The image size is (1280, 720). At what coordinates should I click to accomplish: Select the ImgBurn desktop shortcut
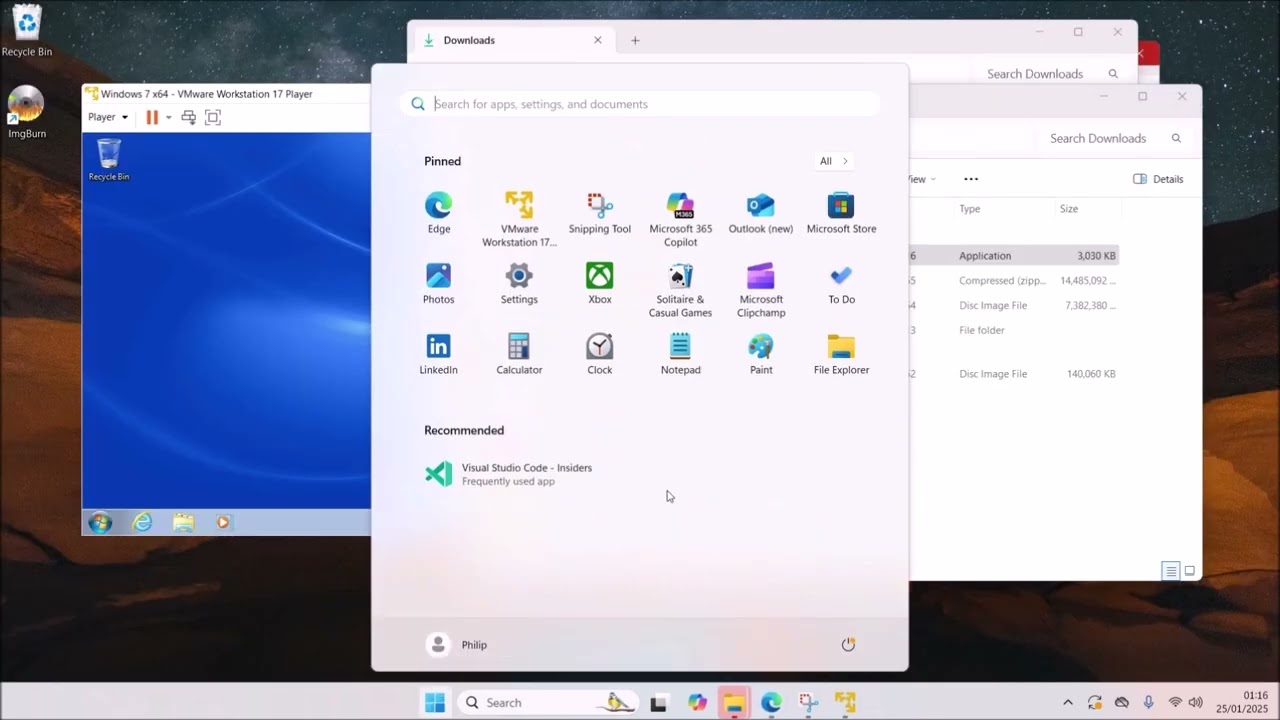click(26, 112)
